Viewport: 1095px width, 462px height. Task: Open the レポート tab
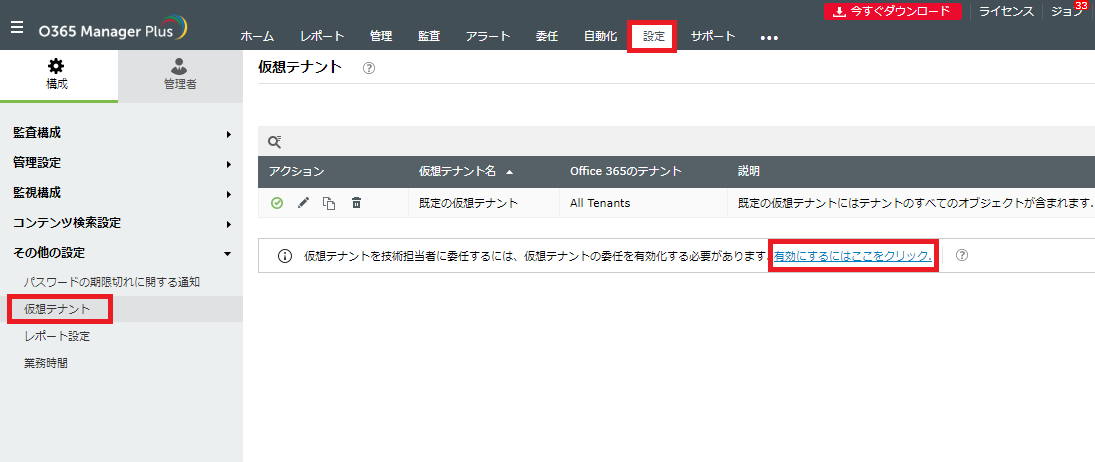[322, 37]
